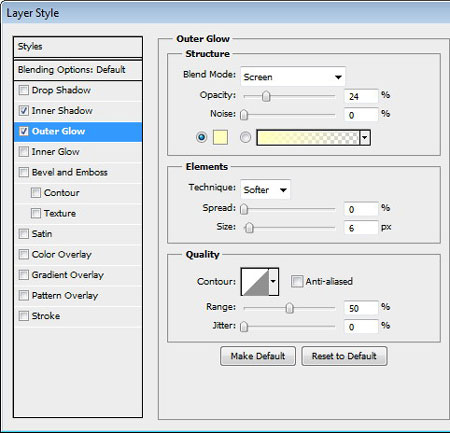Open the gradient preview bar editor
Image resolution: width=450 pixels, height=433 pixels.
tap(308, 137)
